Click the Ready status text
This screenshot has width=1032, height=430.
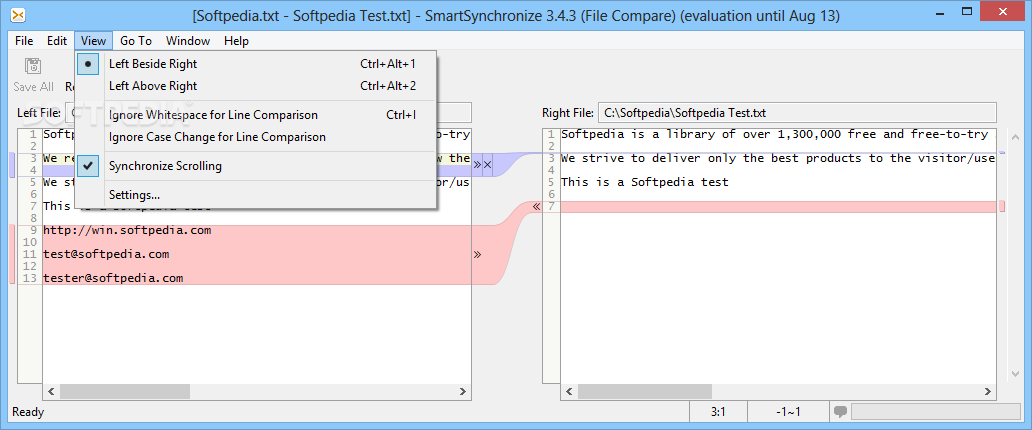(x=28, y=412)
